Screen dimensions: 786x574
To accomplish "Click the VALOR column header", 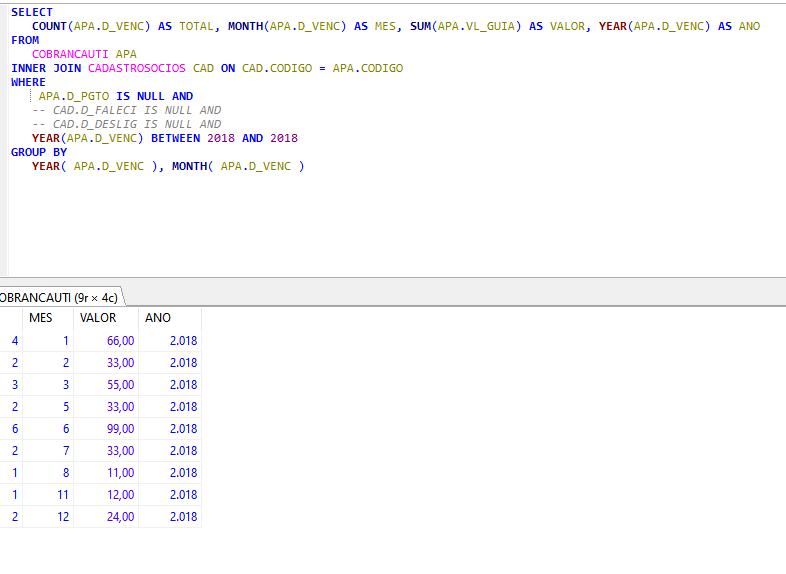I will pos(98,318).
